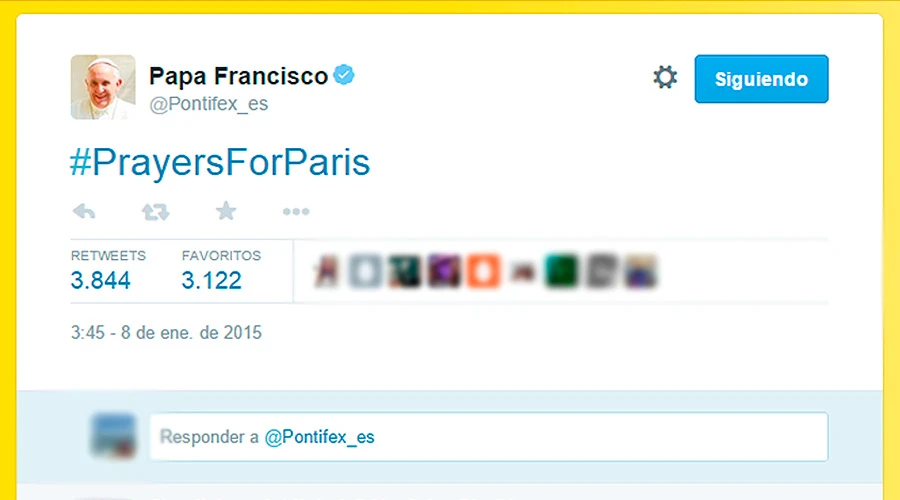Click the blurred avatar beside the reply field
Viewport: 900px width, 500px height.
point(112,436)
